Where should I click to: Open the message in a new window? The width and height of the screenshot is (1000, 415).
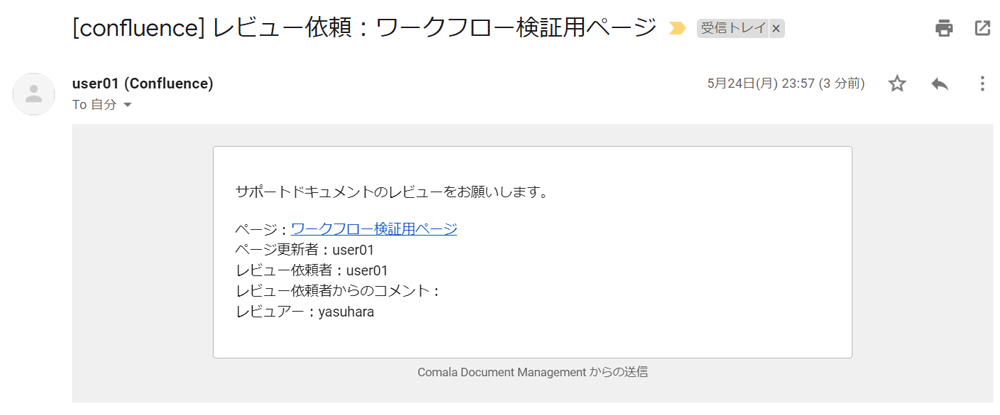[982, 28]
